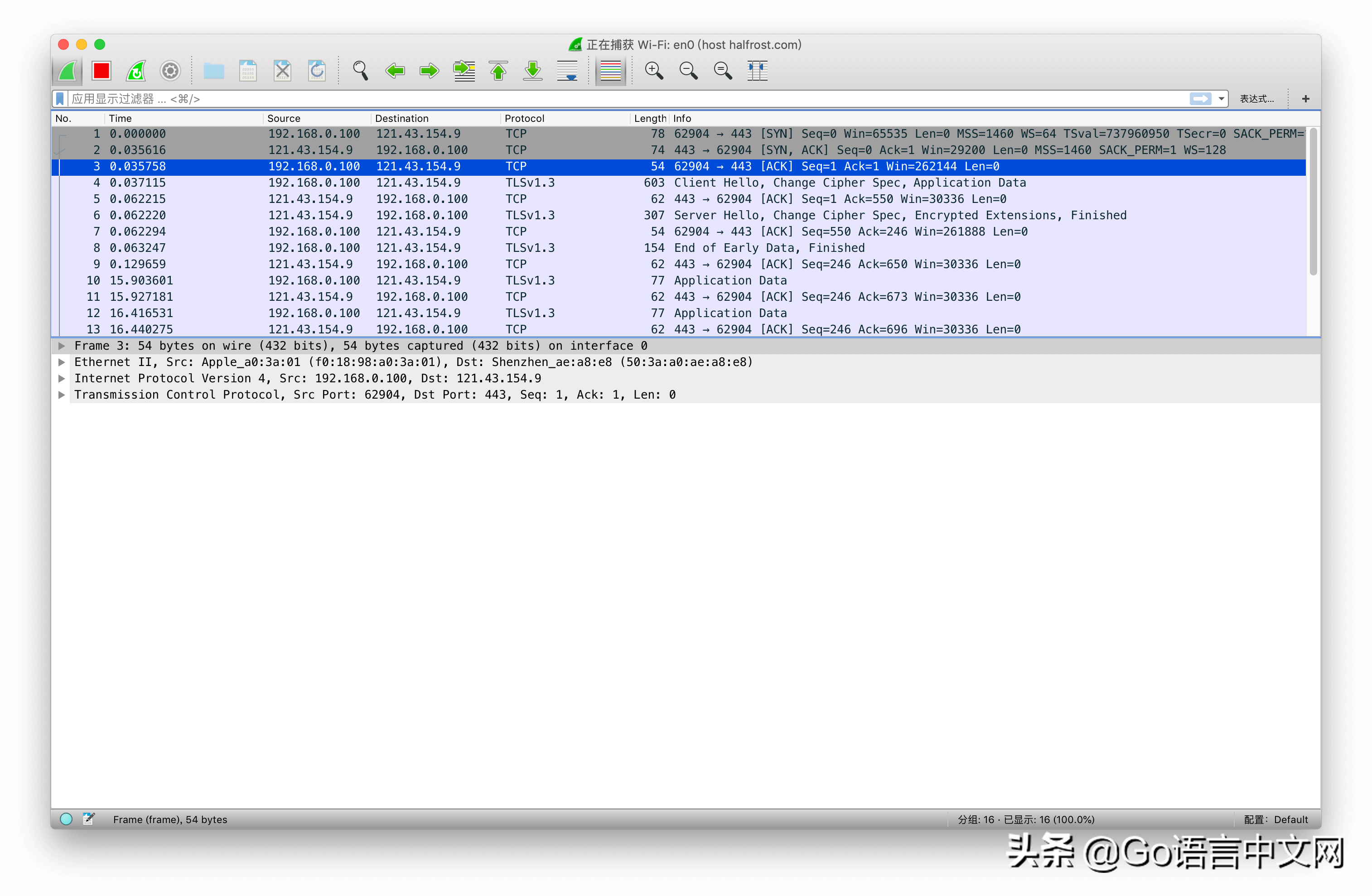This screenshot has width=1372, height=896.
Task: Sort packets by the Protocol column header
Action: pyautogui.click(x=524, y=118)
